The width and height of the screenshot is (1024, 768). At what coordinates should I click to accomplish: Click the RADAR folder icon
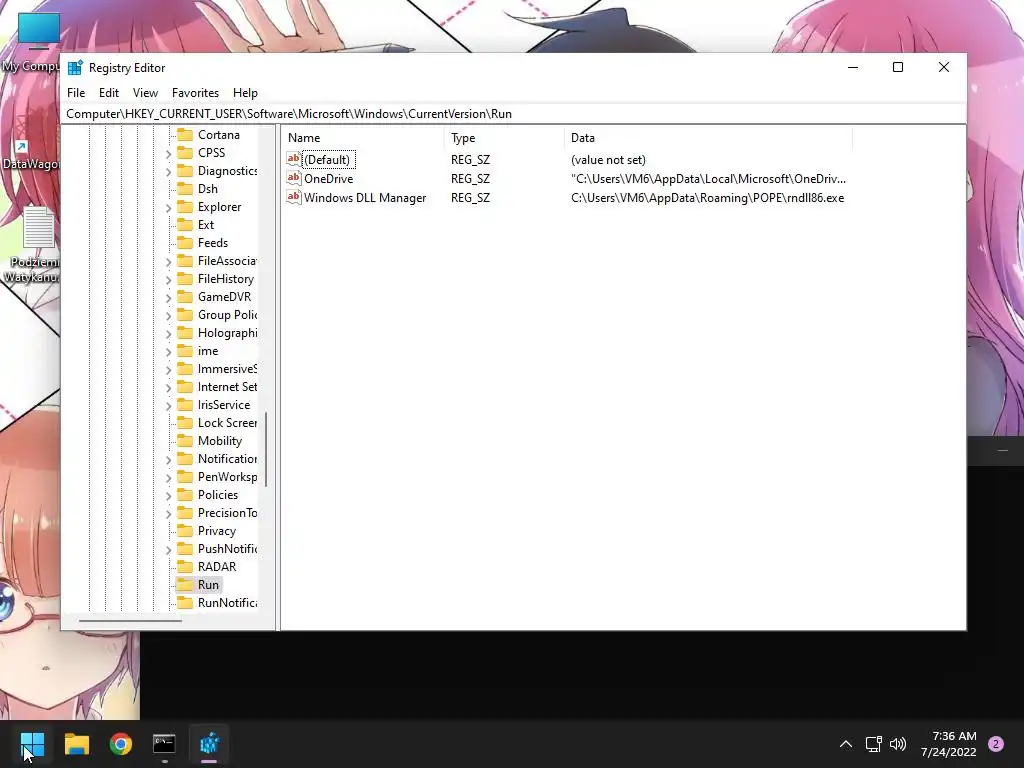click(x=185, y=567)
